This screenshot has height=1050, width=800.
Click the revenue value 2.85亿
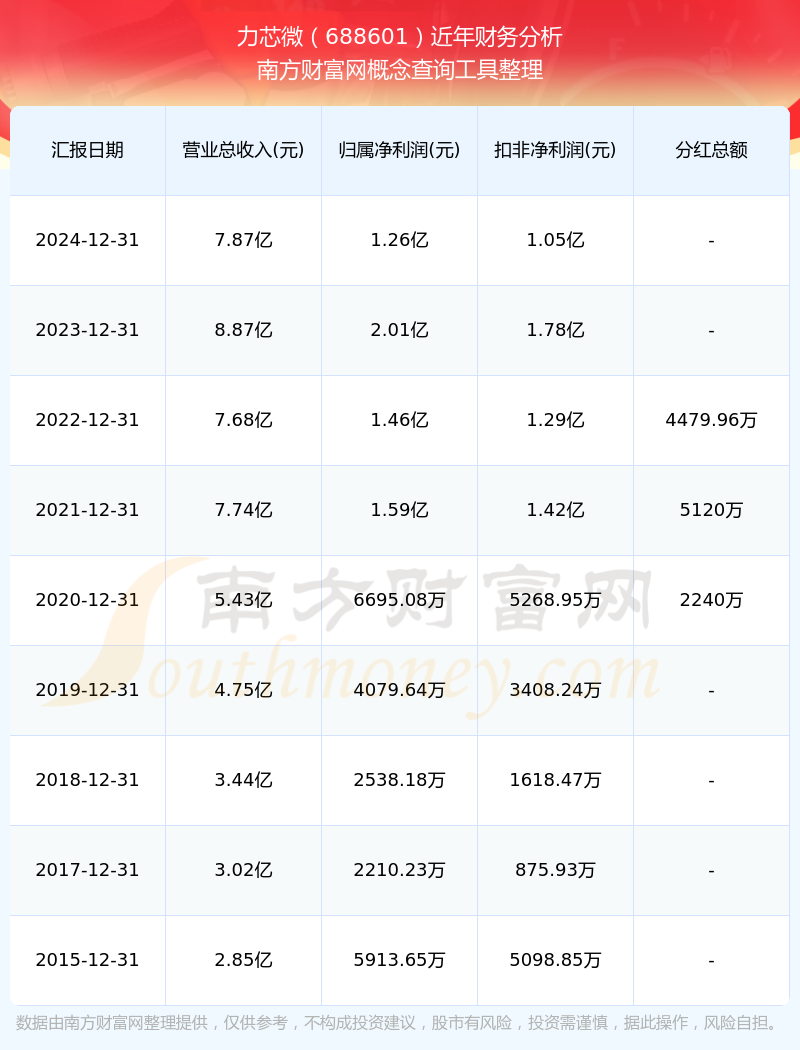pyautogui.click(x=244, y=960)
